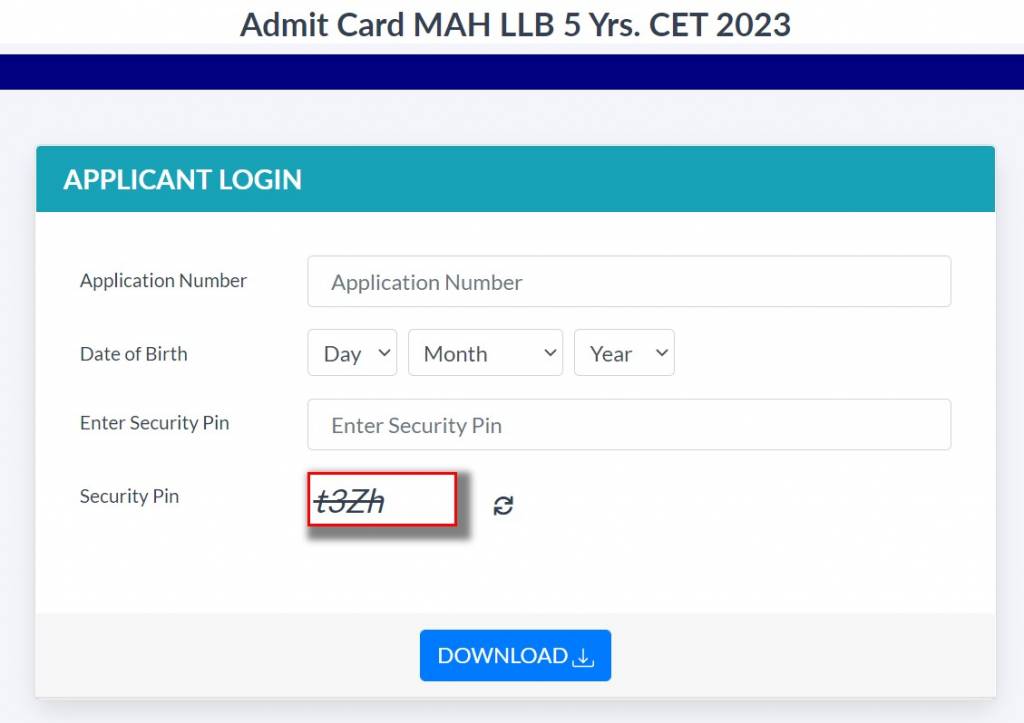Viewport: 1024px width, 723px height.
Task: Click the Admit Card MAH LLB page title
Action: (x=515, y=24)
